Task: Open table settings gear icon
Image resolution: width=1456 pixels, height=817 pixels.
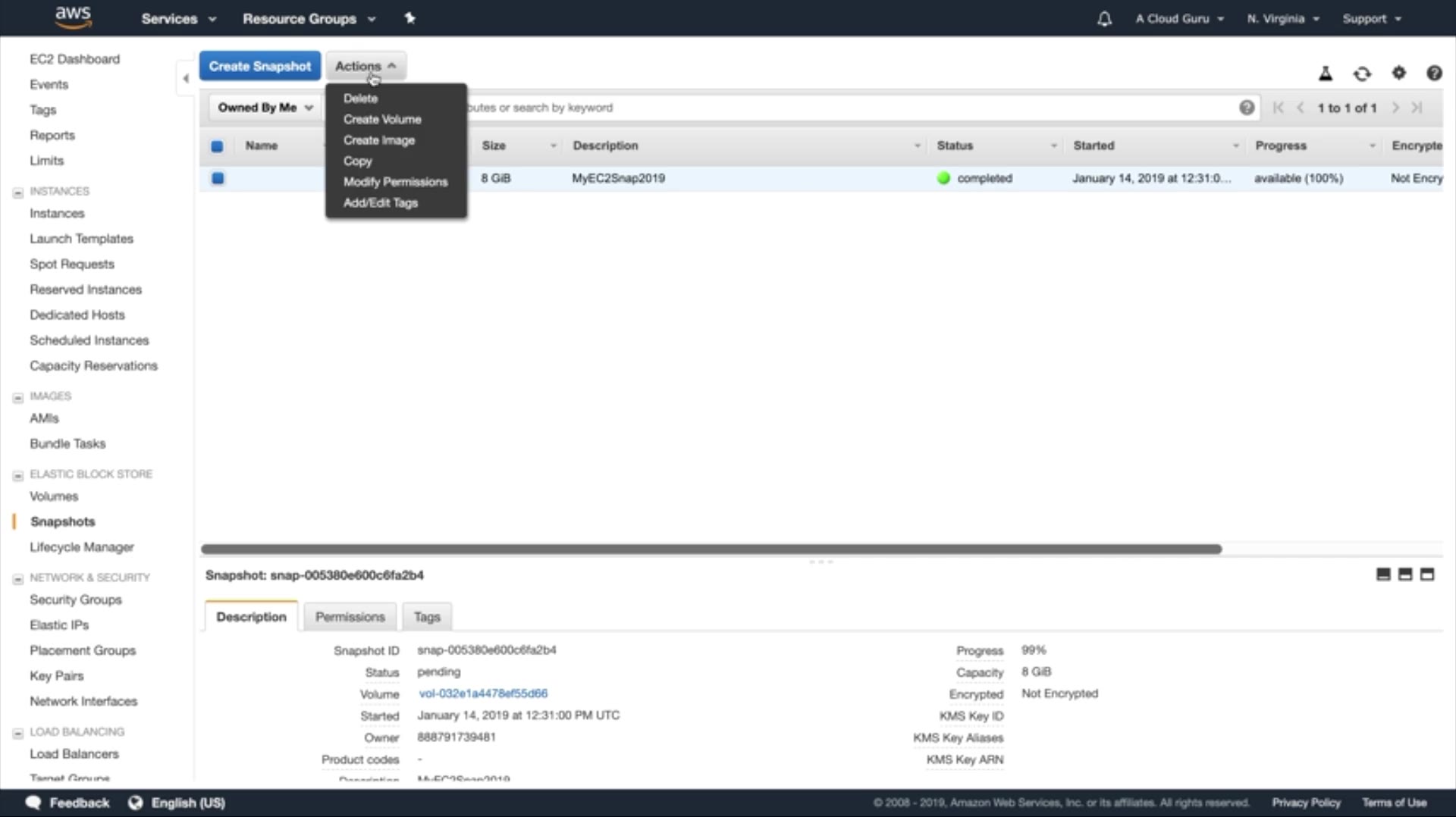Action: point(1398,73)
